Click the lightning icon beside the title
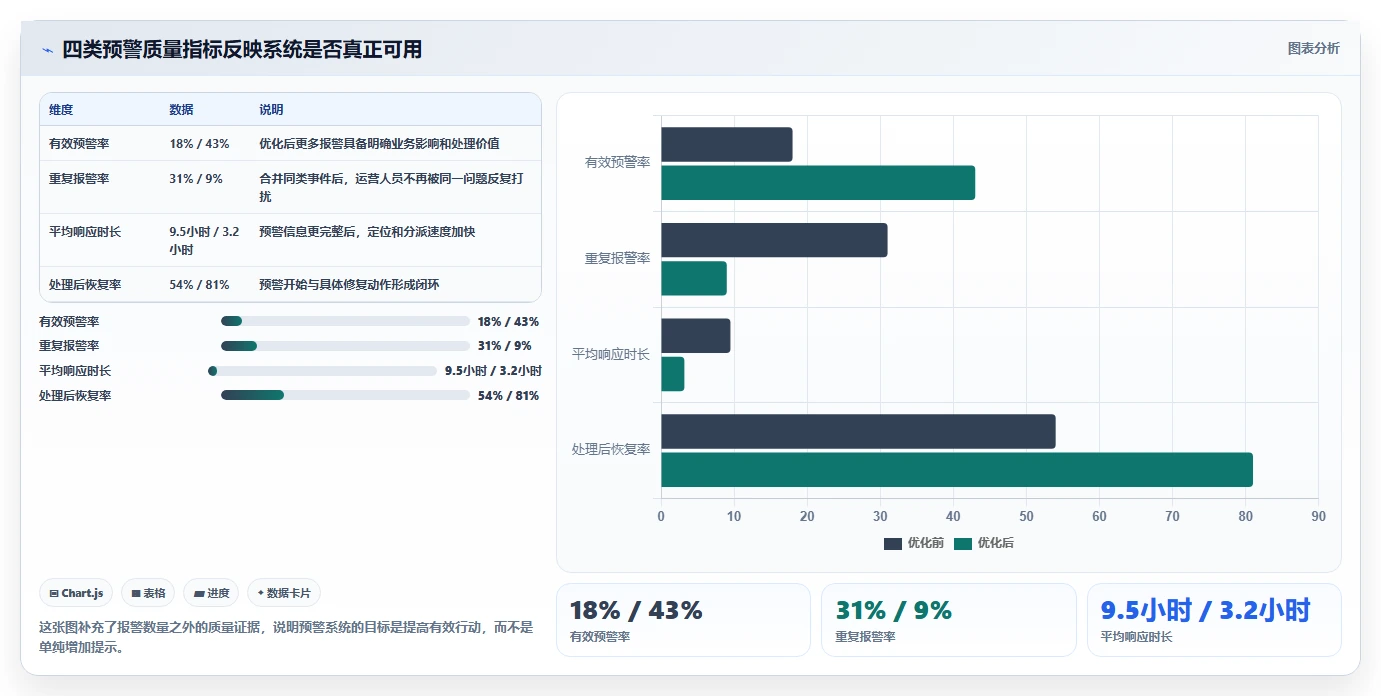 pos(47,50)
